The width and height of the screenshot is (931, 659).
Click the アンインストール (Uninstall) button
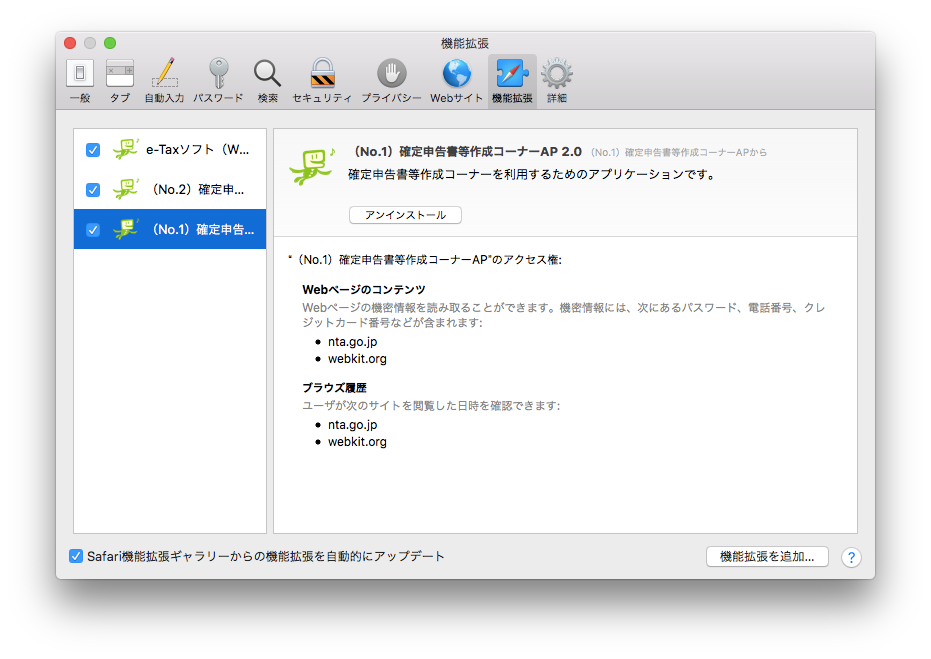[x=405, y=215]
